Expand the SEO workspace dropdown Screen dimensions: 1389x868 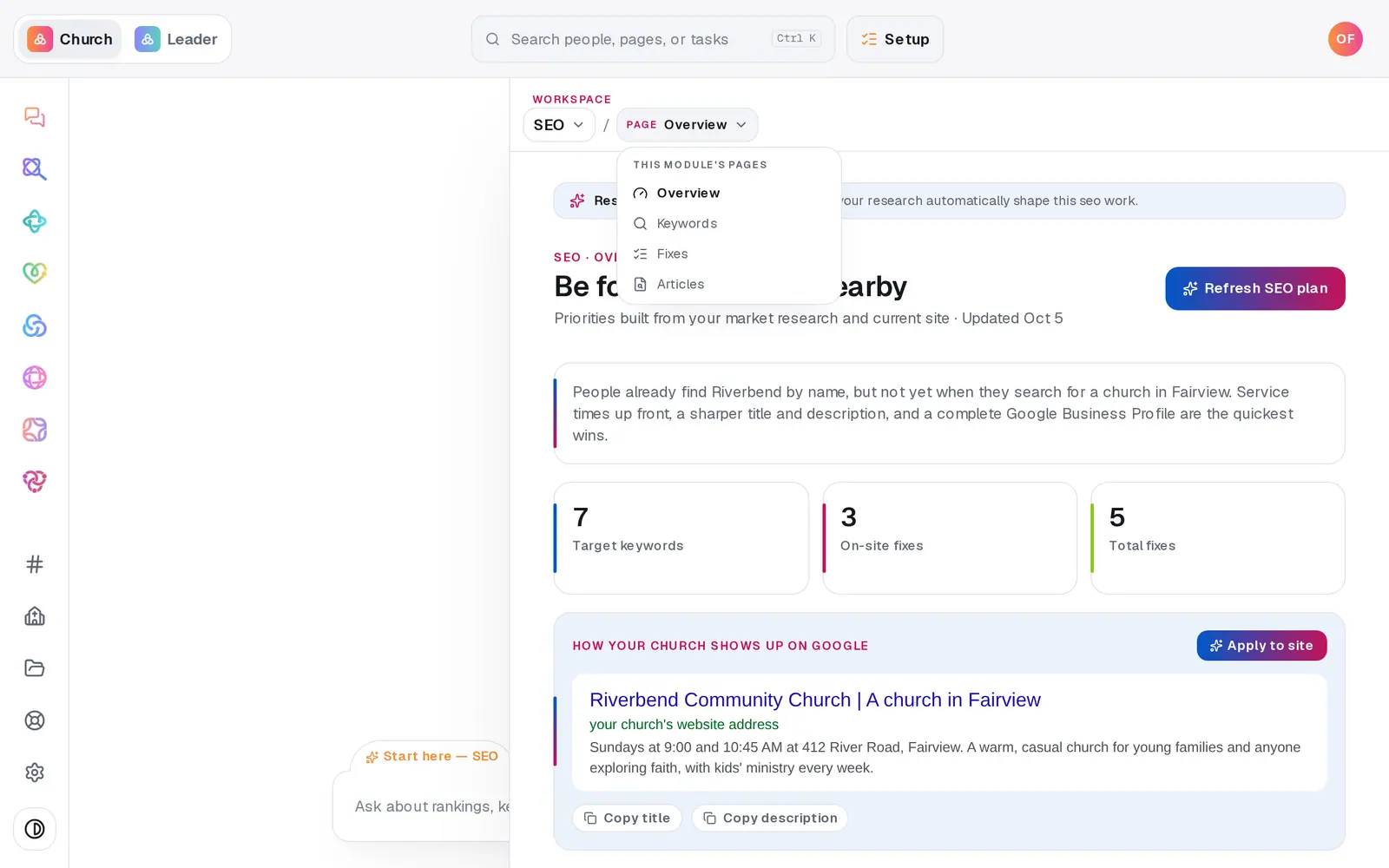559,125
